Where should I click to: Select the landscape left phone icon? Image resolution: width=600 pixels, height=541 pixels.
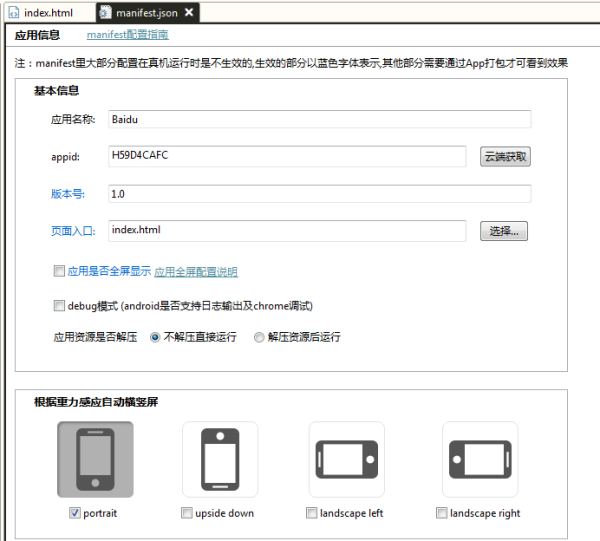[x=347, y=460]
